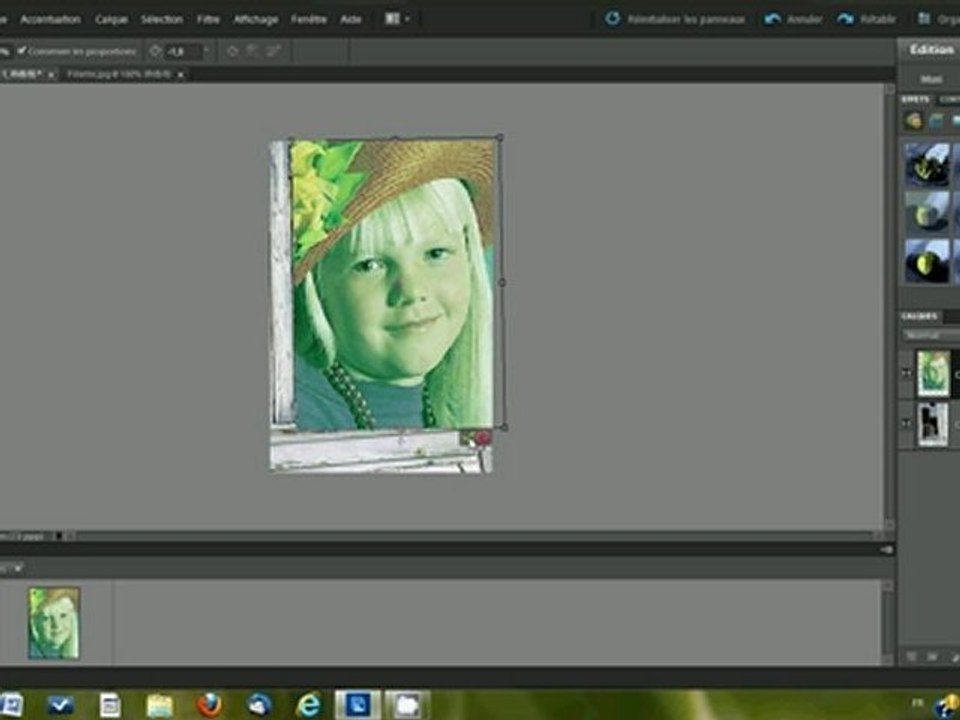960x720 pixels.
Task: Select the skew transform mode icon
Action: tap(273, 51)
